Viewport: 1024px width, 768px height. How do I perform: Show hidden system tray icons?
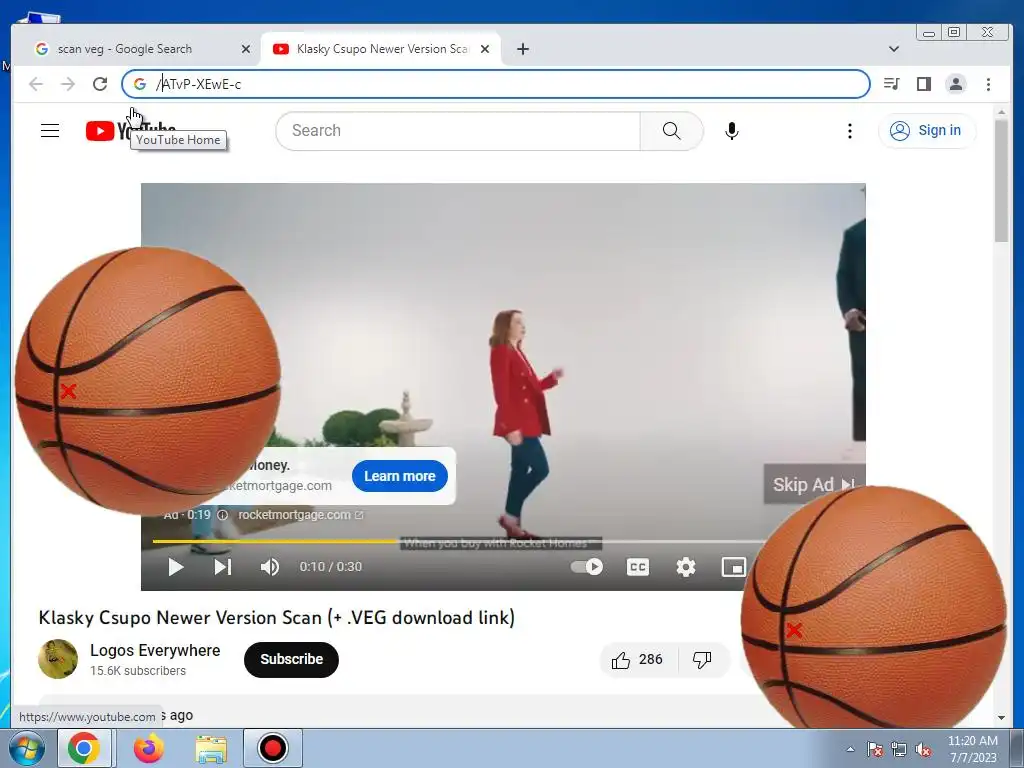pyautogui.click(x=850, y=749)
